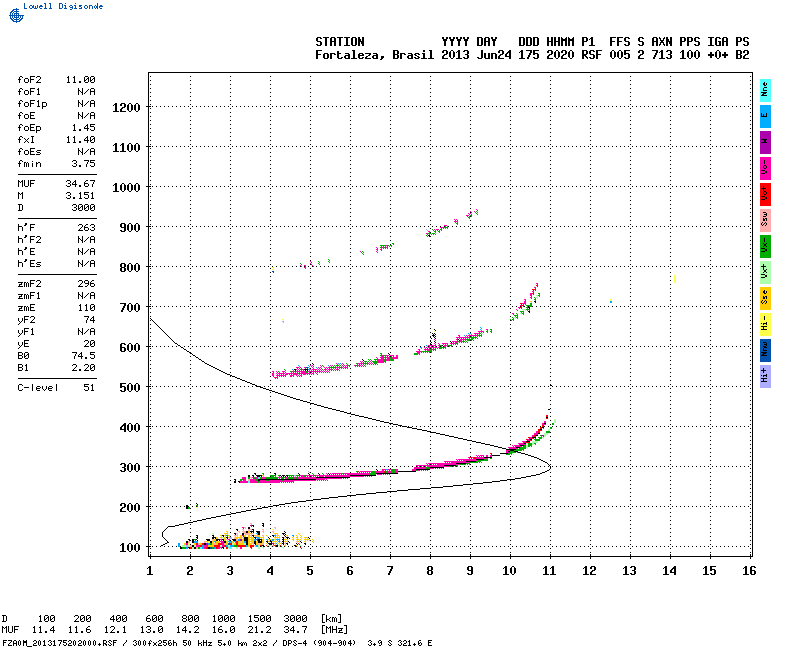Click the foF2 value 11.00
Image resolution: width=800 pixels, height=650 pixels.
pos(80,80)
